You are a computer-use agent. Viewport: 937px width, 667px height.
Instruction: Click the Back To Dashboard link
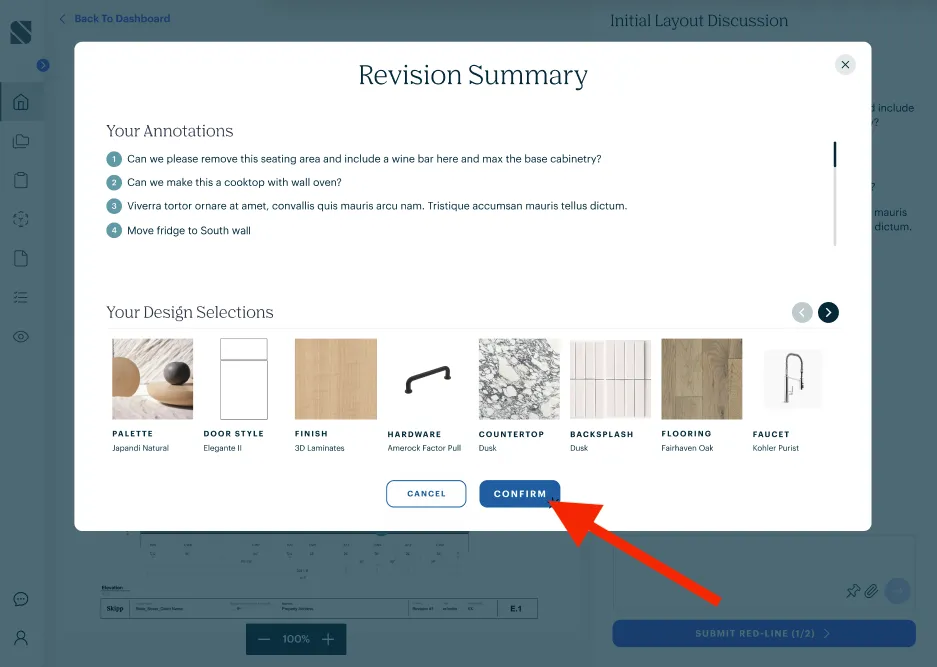115,19
